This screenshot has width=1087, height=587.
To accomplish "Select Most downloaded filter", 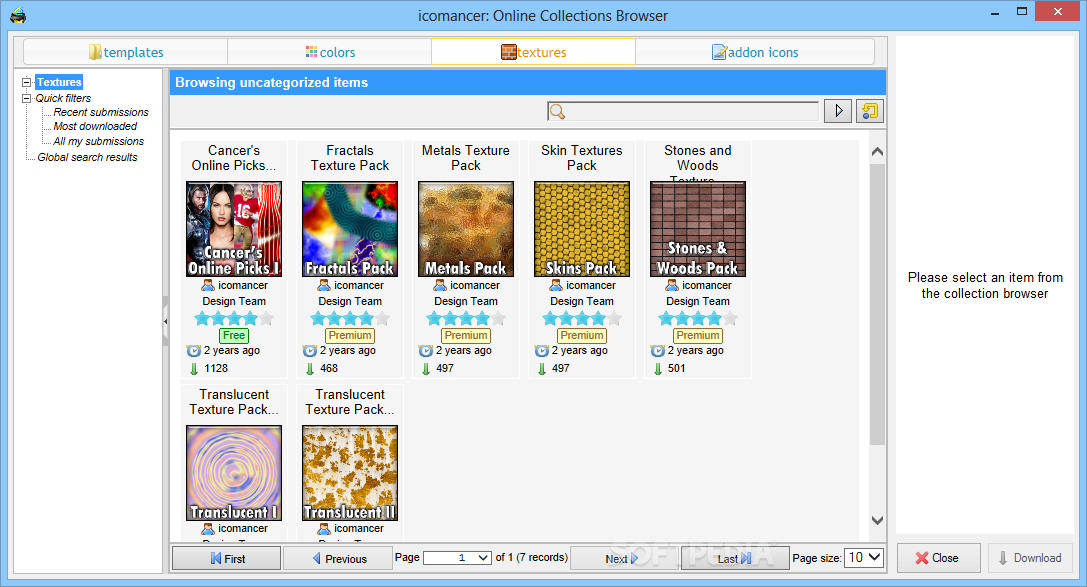I will pyautogui.click(x=95, y=126).
